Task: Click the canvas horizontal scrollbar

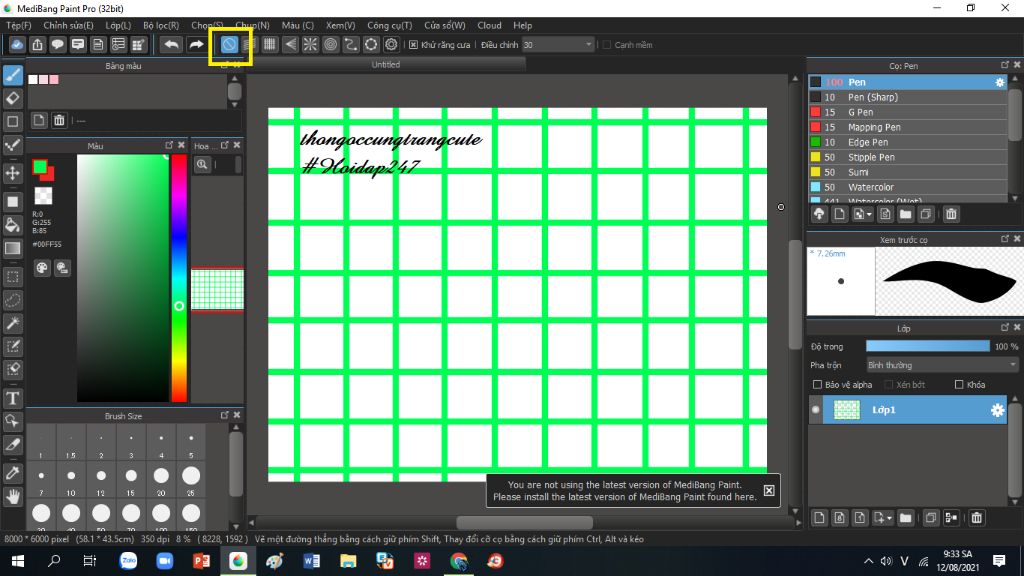Action: coord(524,522)
